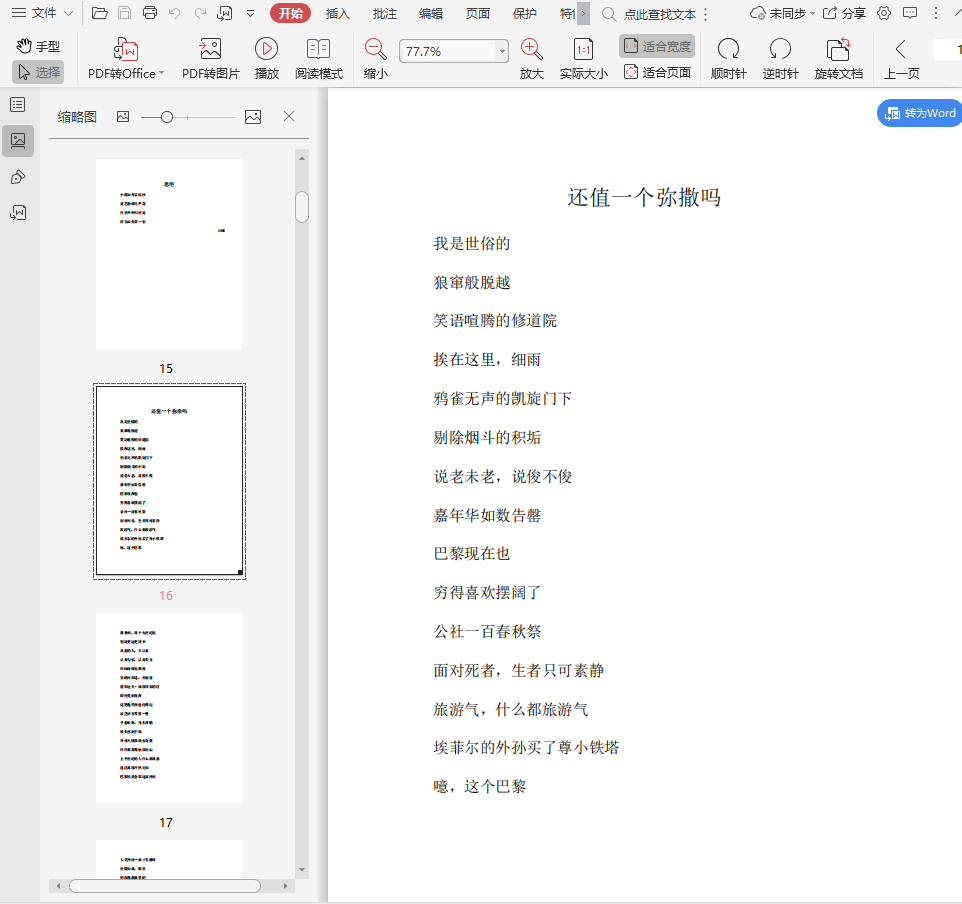
Task: Switch to the 手型 hand tool
Action: (x=38, y=46)
